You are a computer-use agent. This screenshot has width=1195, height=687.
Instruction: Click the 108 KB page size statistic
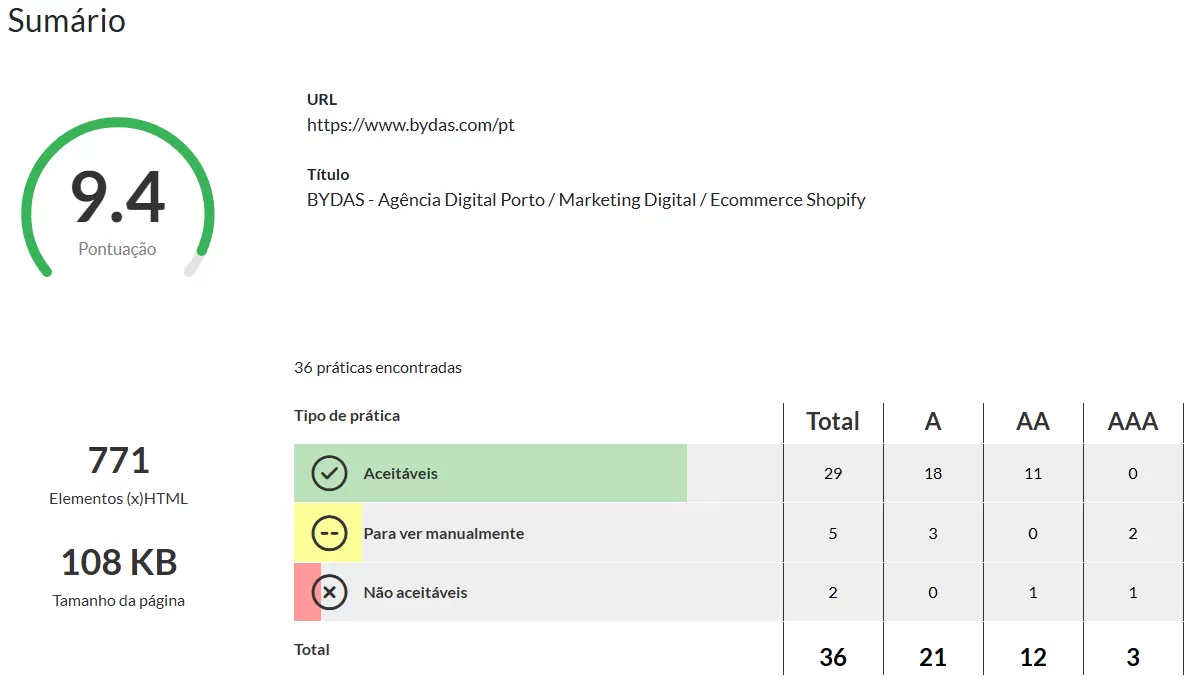tap(117, 562)
